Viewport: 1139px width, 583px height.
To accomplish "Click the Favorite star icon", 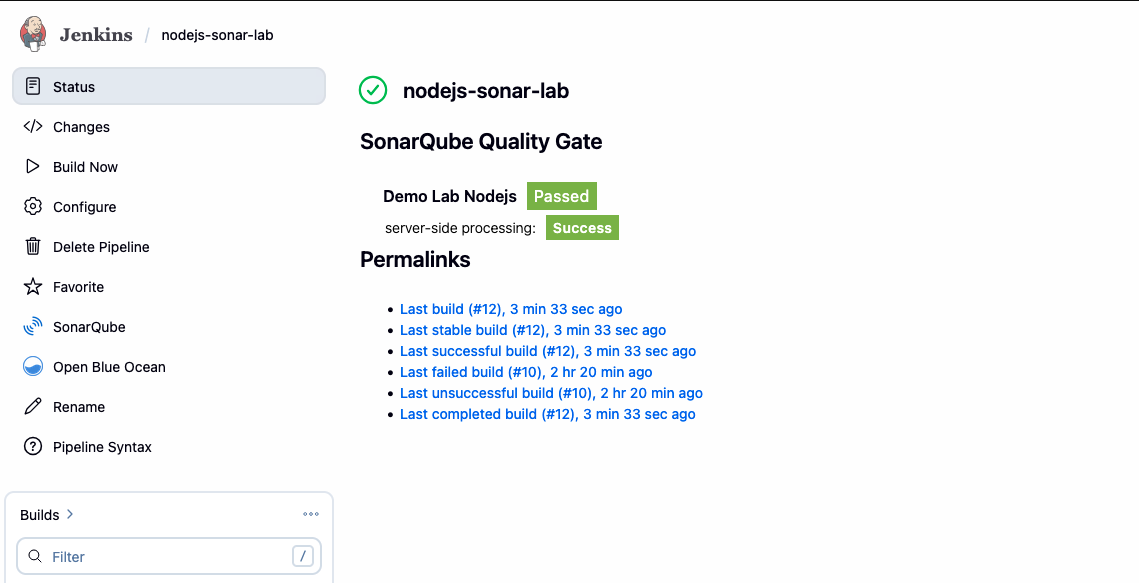I will point(33,287).
